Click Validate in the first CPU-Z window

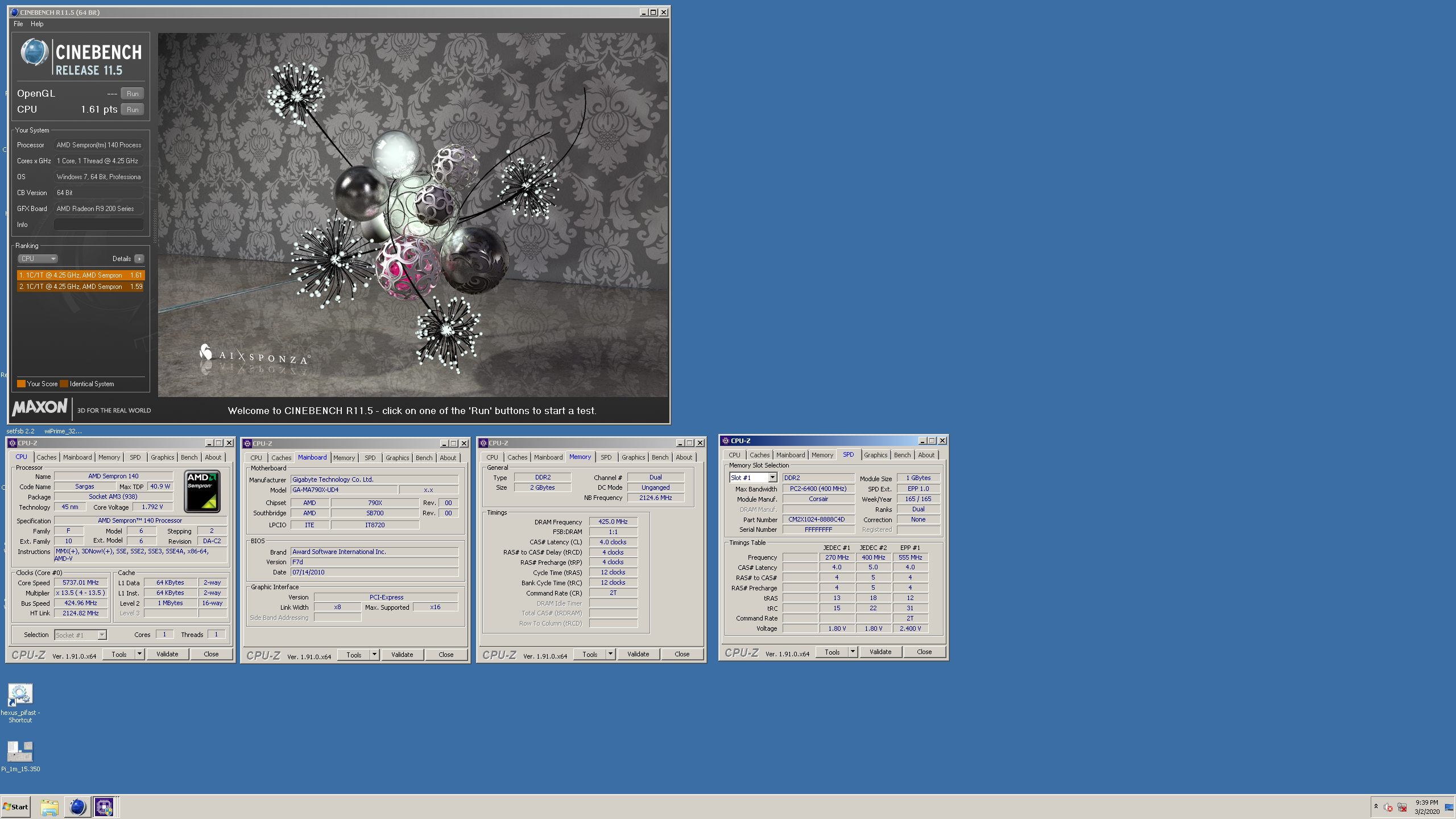tap(167, 654)
